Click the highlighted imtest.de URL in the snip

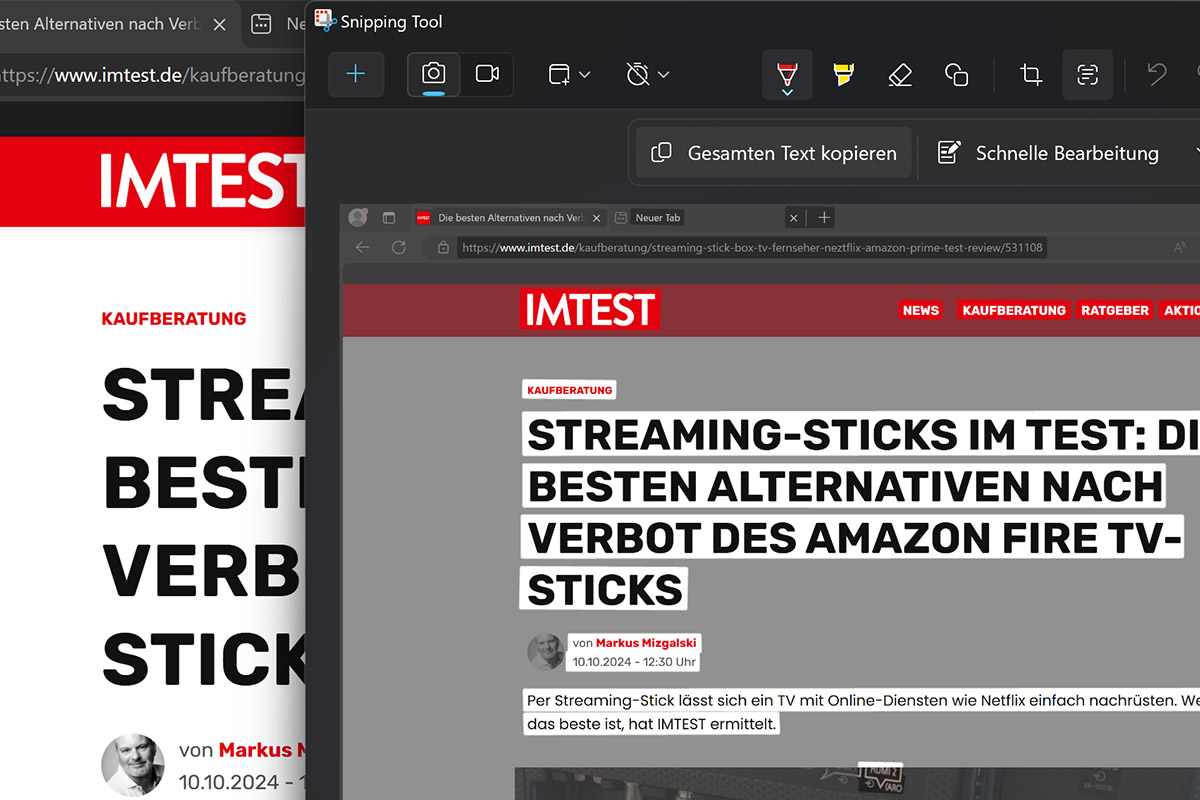pyautogui.click(x=752, y=247)
